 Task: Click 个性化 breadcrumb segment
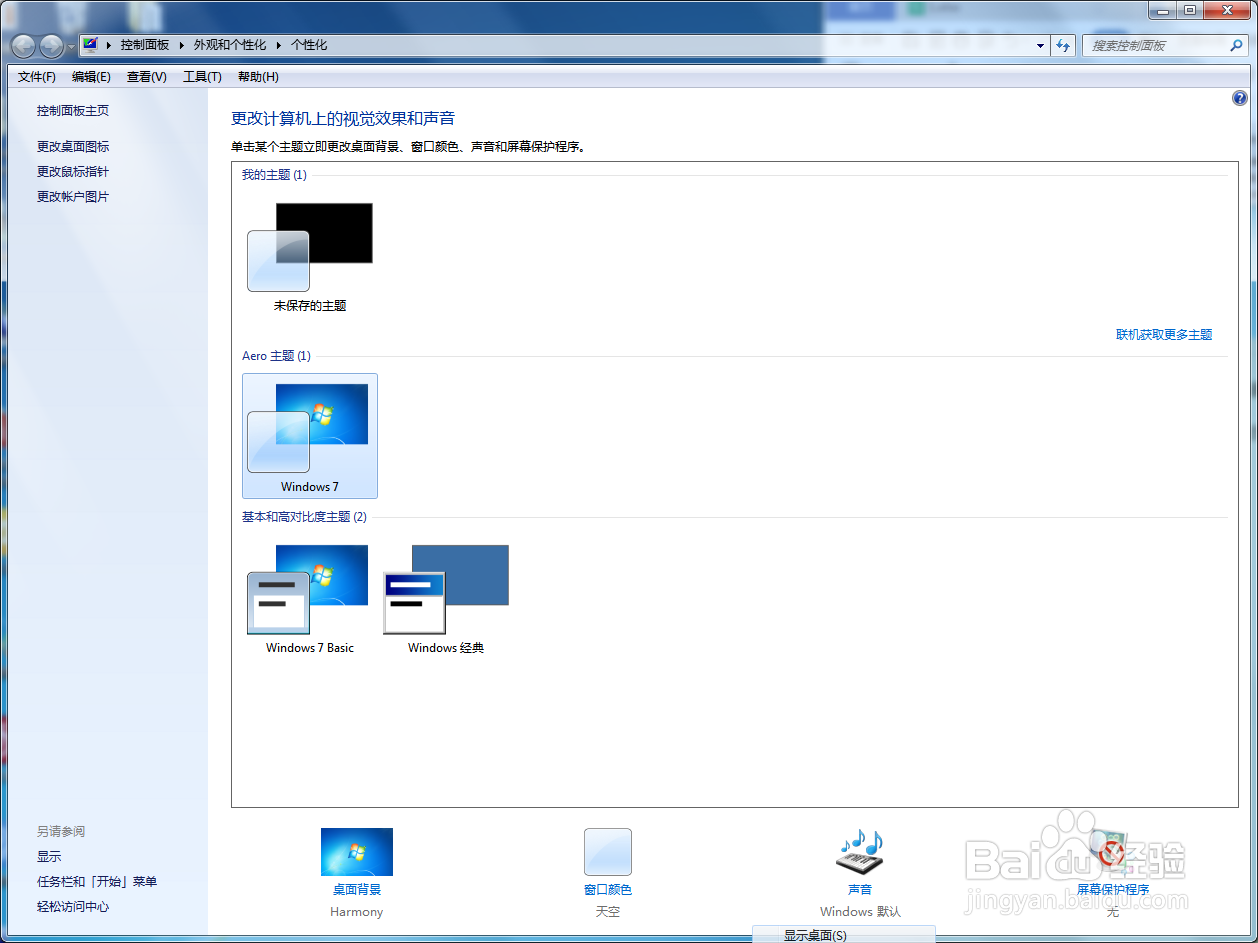[x=309, y=45]
